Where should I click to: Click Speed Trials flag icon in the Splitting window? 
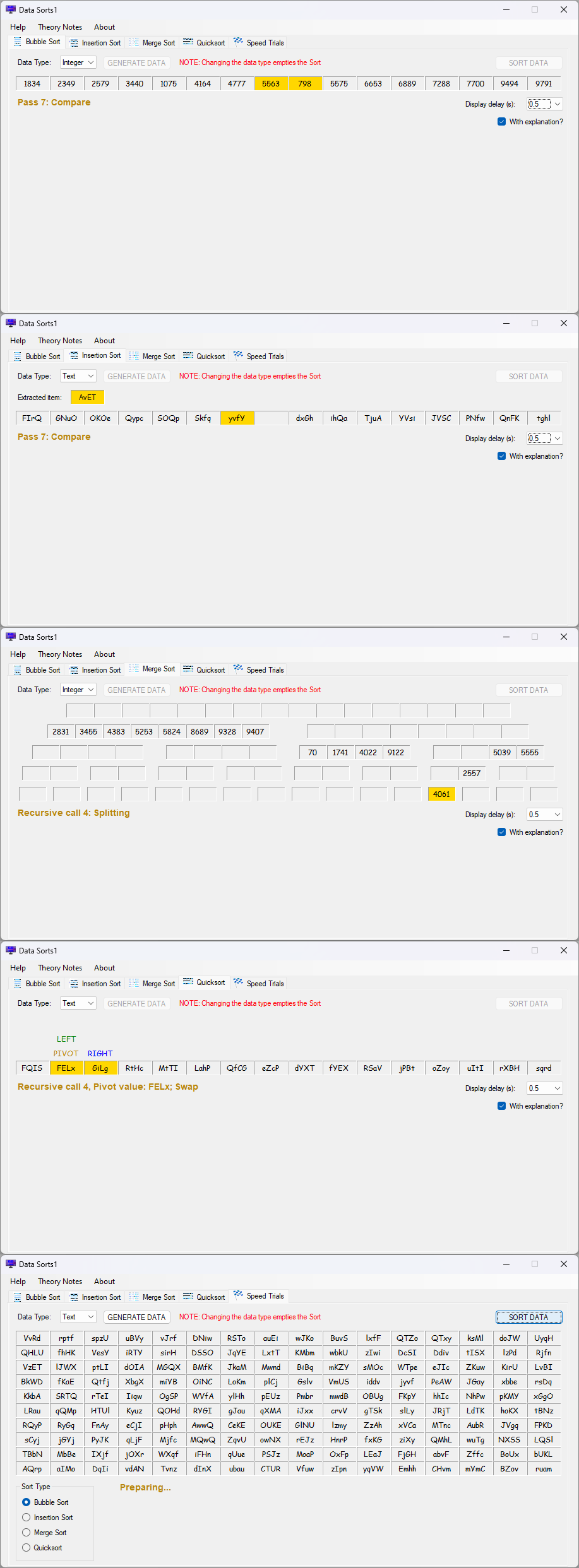[x=238, y=669]
